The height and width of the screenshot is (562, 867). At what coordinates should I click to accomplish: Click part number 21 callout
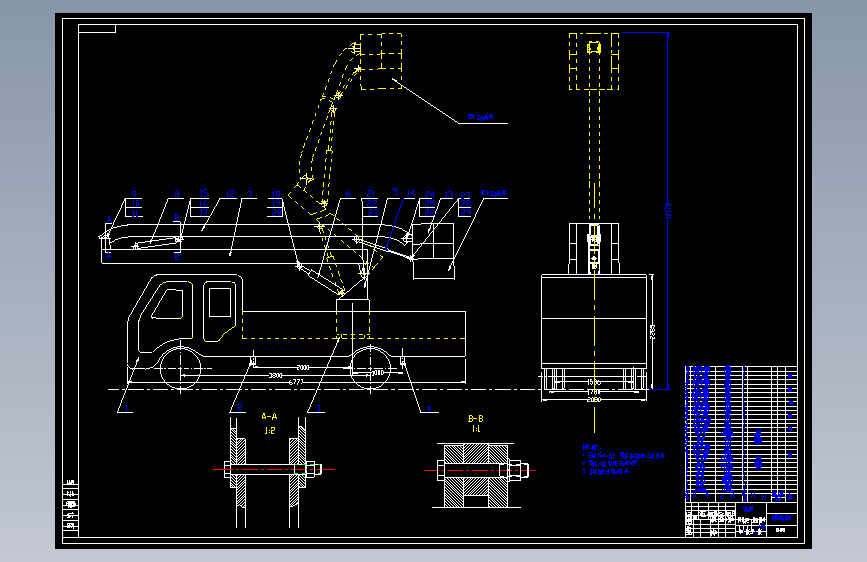371,194
